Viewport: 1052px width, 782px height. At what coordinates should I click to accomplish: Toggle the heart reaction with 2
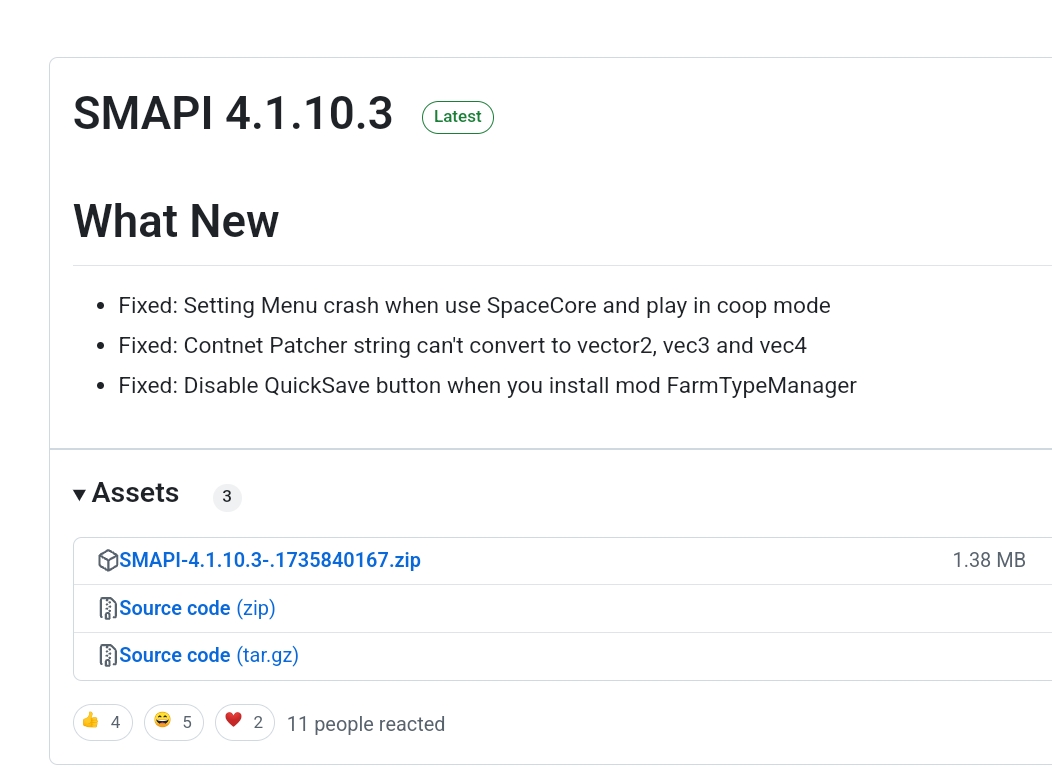click(x=245, y=722)
